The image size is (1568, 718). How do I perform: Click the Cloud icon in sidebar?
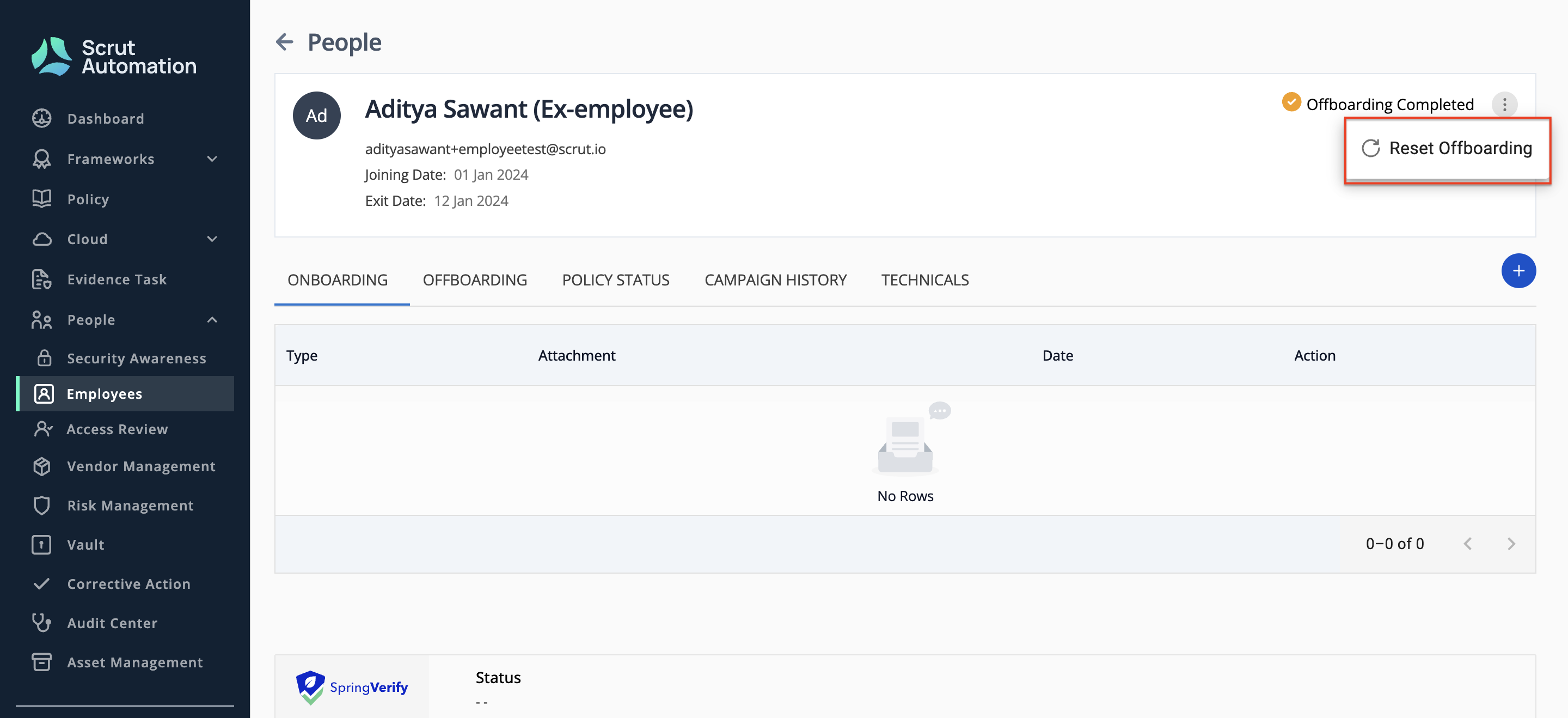click(41, 239)
